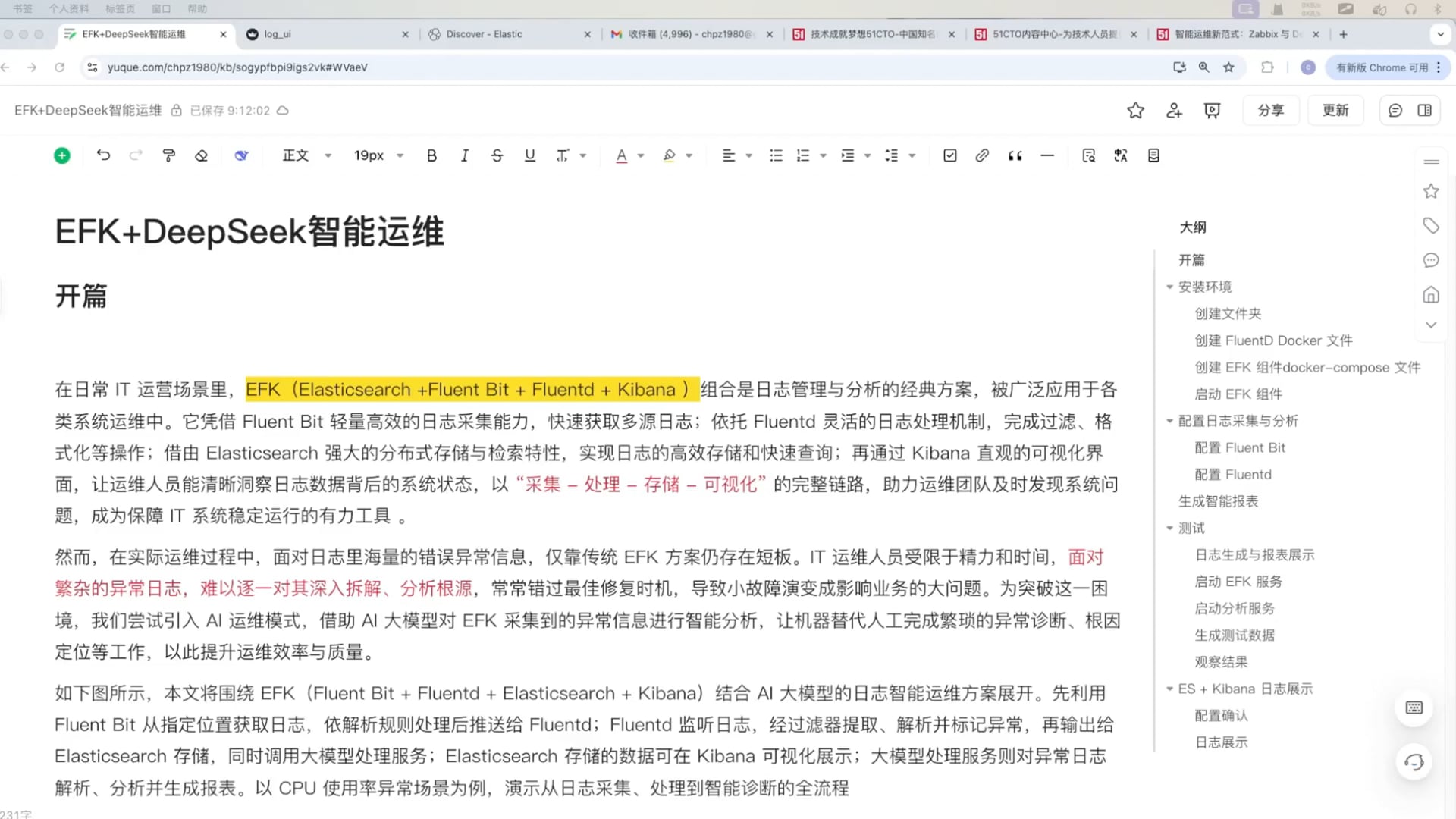Click the 分享 share button
Viewport: 1456px width, 819px height.
[1270, 111]
